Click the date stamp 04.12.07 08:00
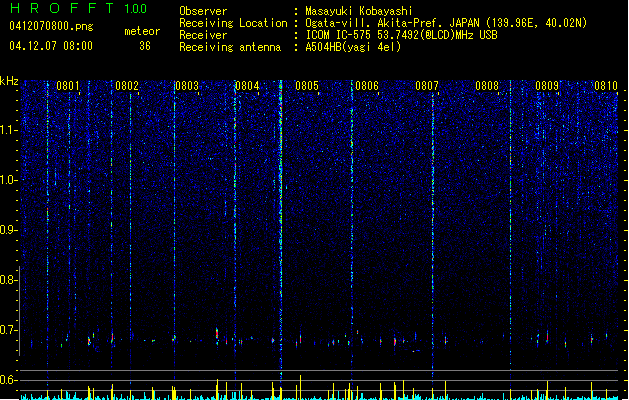Screen dimensions: 629x400 51,46
